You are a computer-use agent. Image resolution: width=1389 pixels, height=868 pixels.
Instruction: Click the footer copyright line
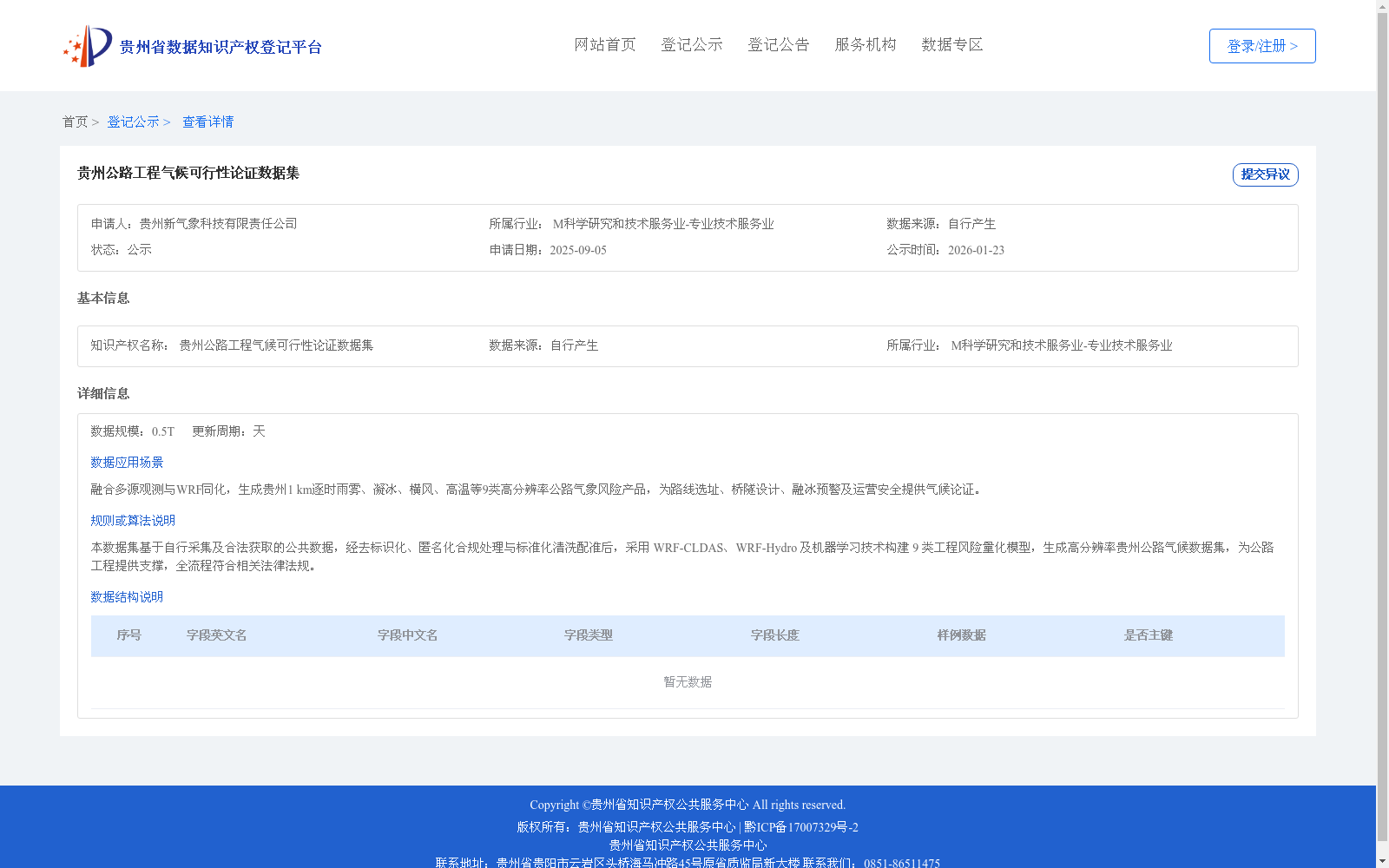pos(688,805)
